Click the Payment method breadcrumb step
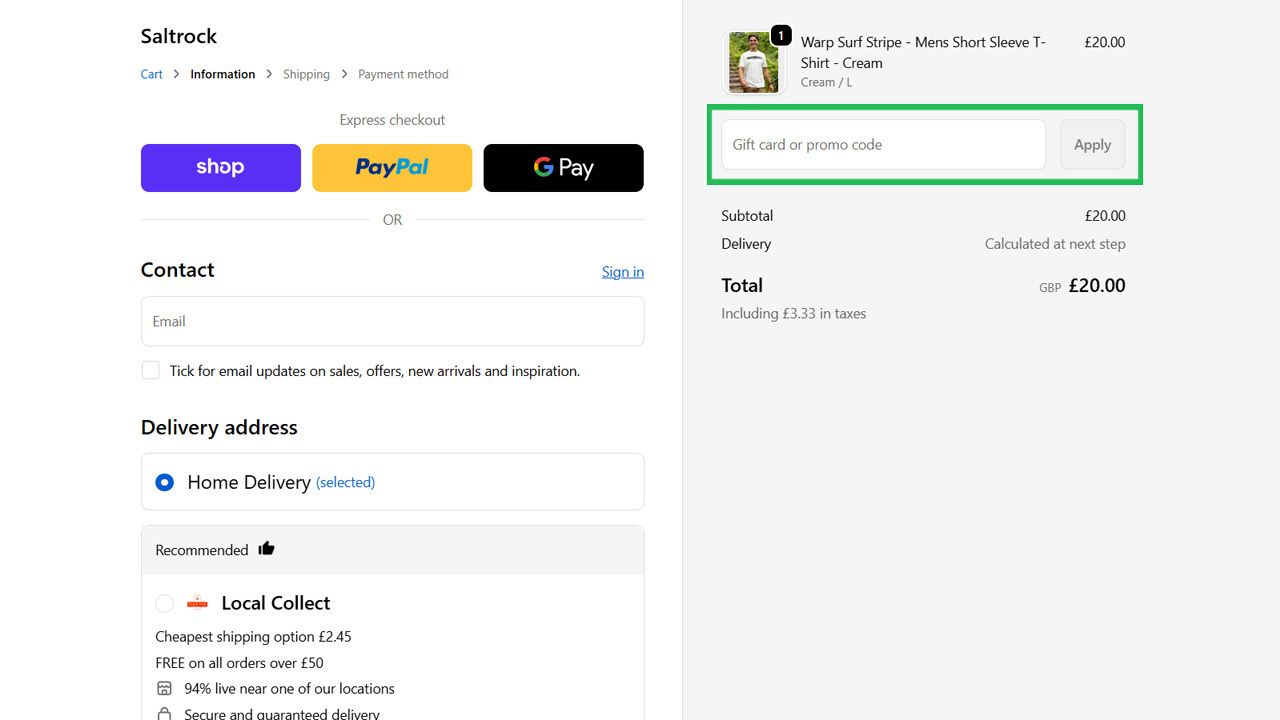Image resolution: width=1280 pixels, height=720 pixels. [403, 73]
